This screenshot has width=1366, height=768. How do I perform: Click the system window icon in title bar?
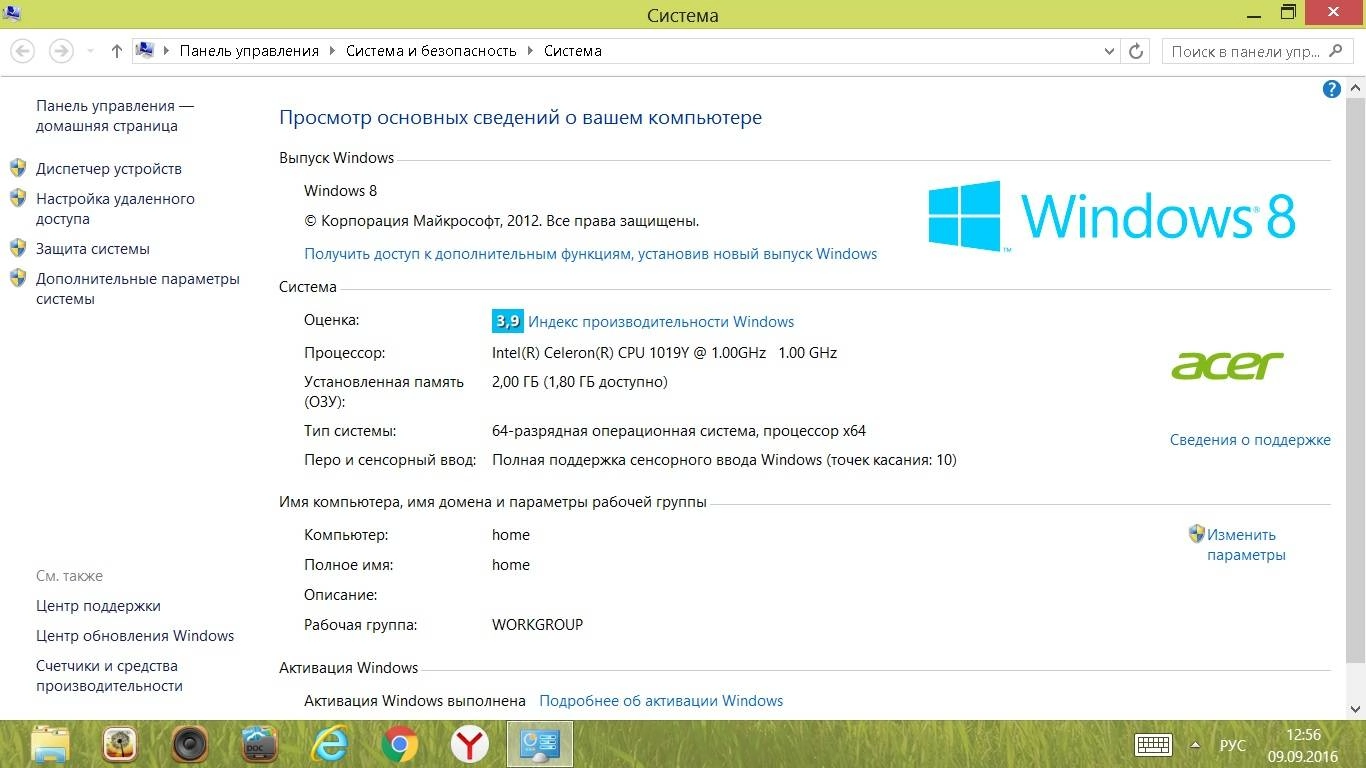(x=14, y=13)
